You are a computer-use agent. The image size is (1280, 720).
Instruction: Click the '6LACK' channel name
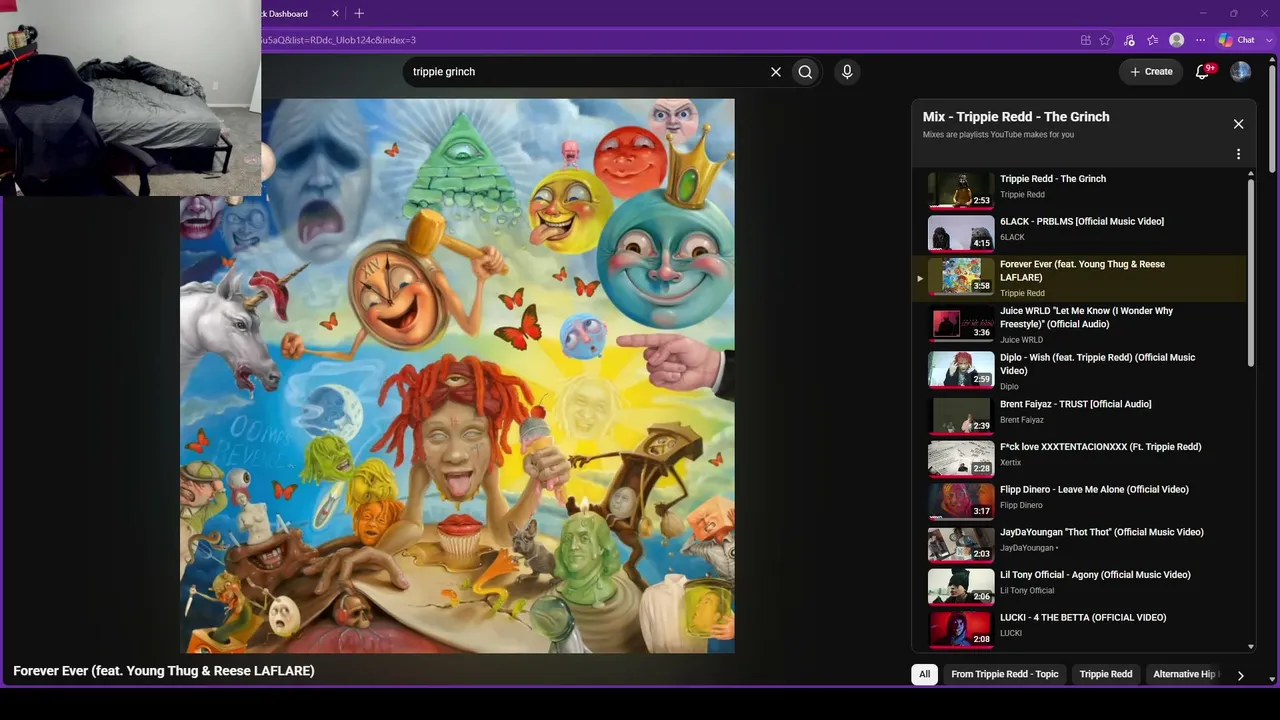(1012, 238)
